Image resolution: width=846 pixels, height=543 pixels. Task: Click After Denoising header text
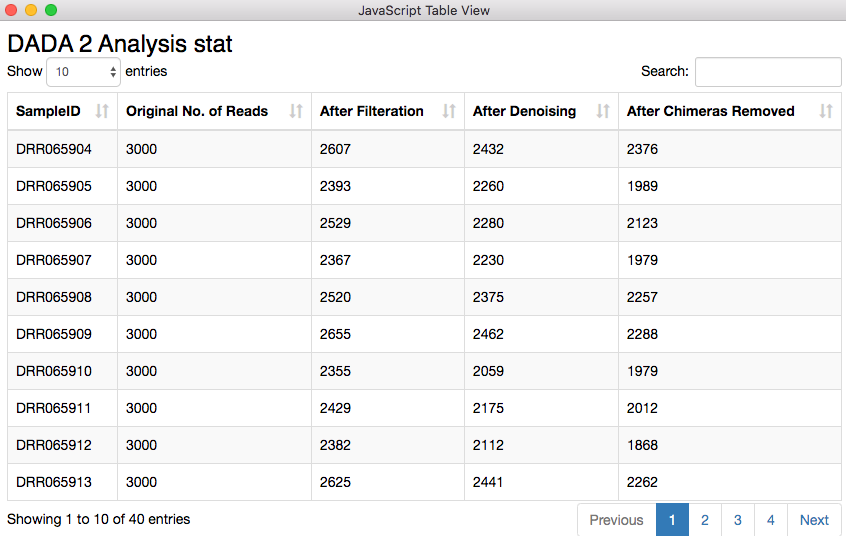click(524, 111)
